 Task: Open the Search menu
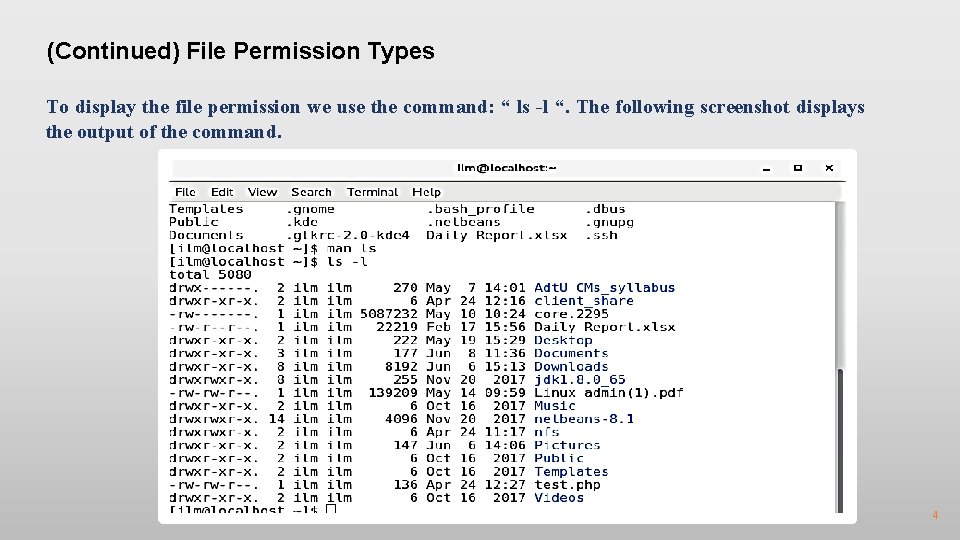click(x=311, y=192)
